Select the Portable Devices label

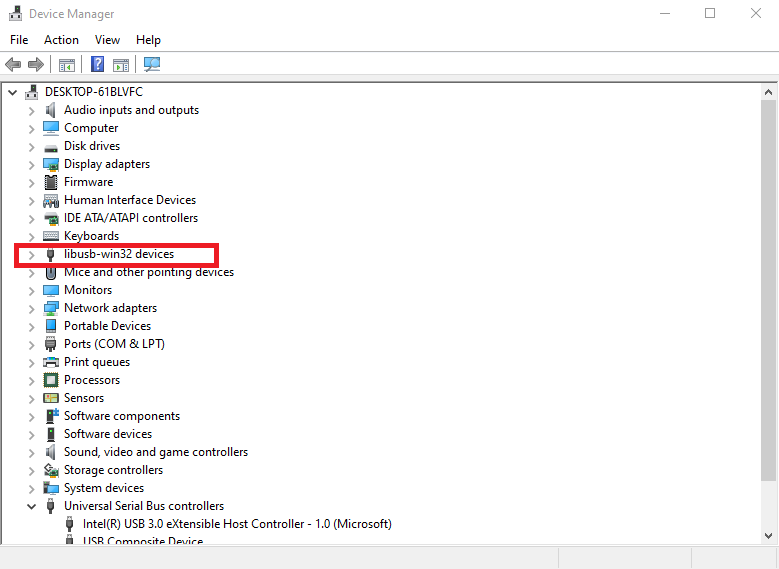pyautogui.click(x=107, y=326)
